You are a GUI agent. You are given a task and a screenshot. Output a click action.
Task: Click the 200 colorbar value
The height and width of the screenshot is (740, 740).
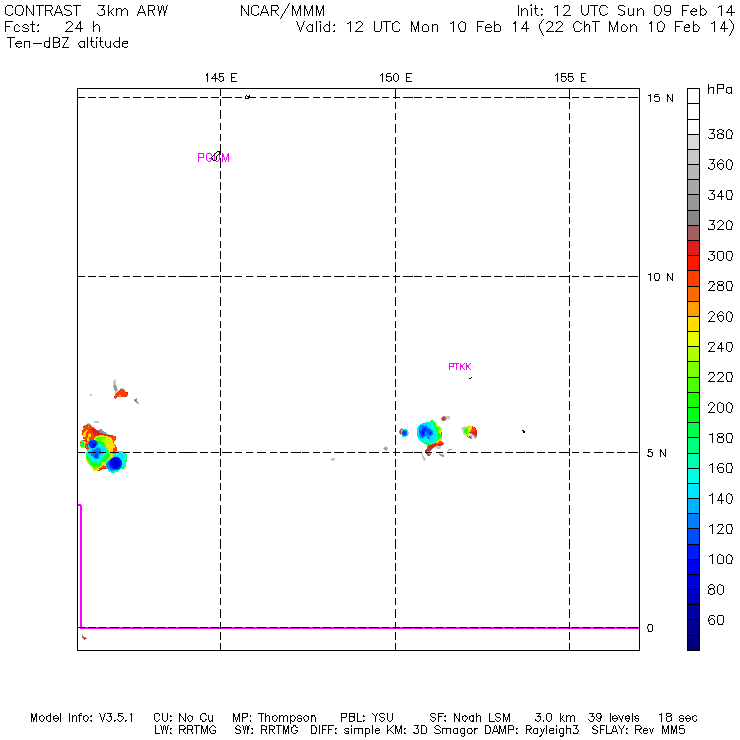720,408
